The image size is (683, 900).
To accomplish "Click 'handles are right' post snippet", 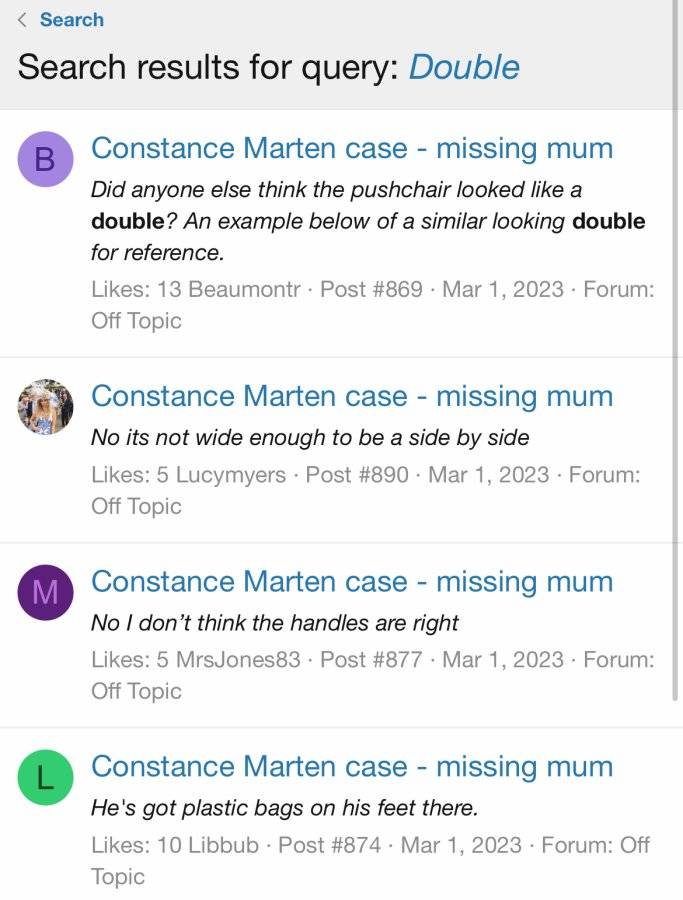I will 275,623.
